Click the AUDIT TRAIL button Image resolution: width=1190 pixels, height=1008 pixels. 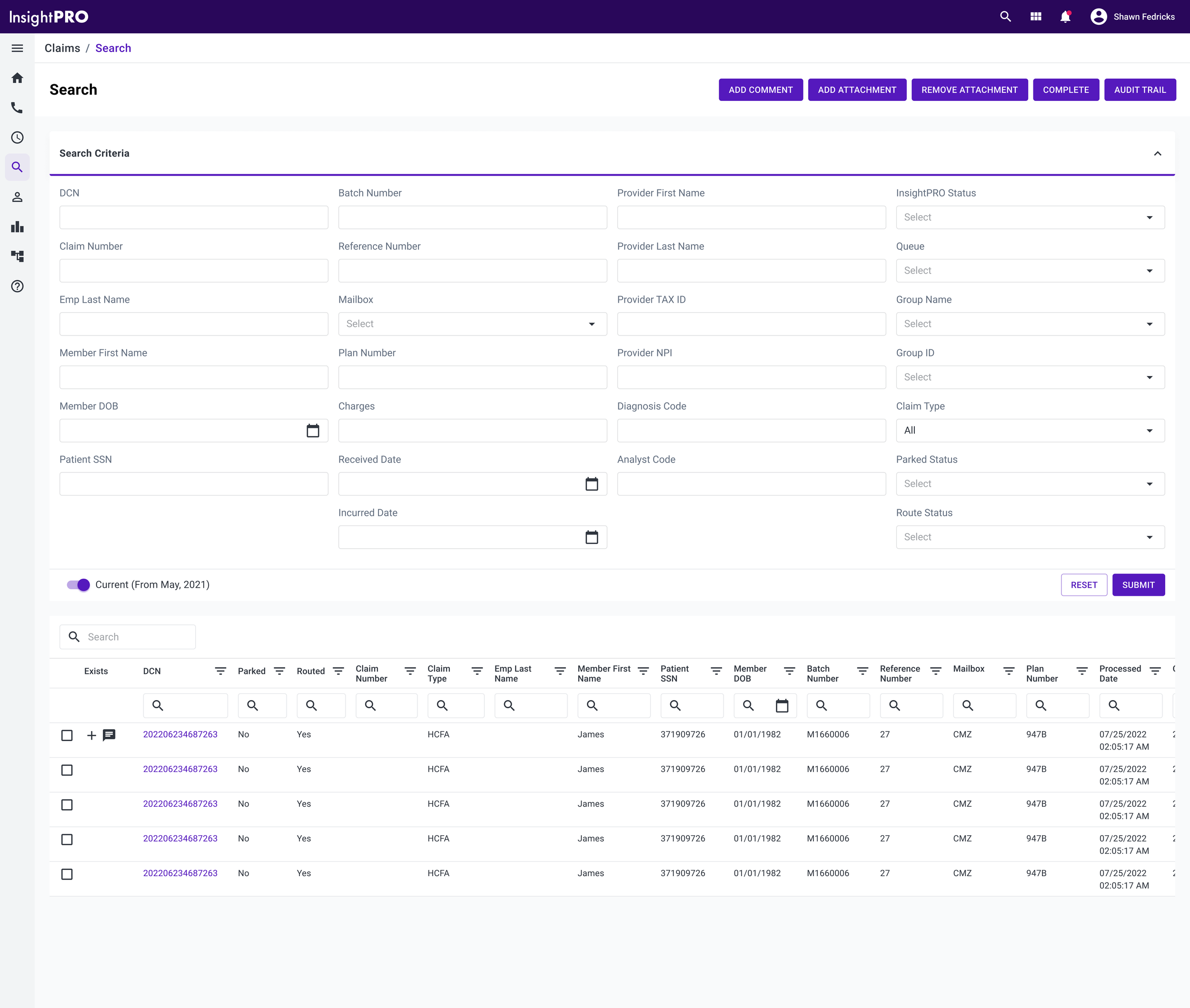1140,90
